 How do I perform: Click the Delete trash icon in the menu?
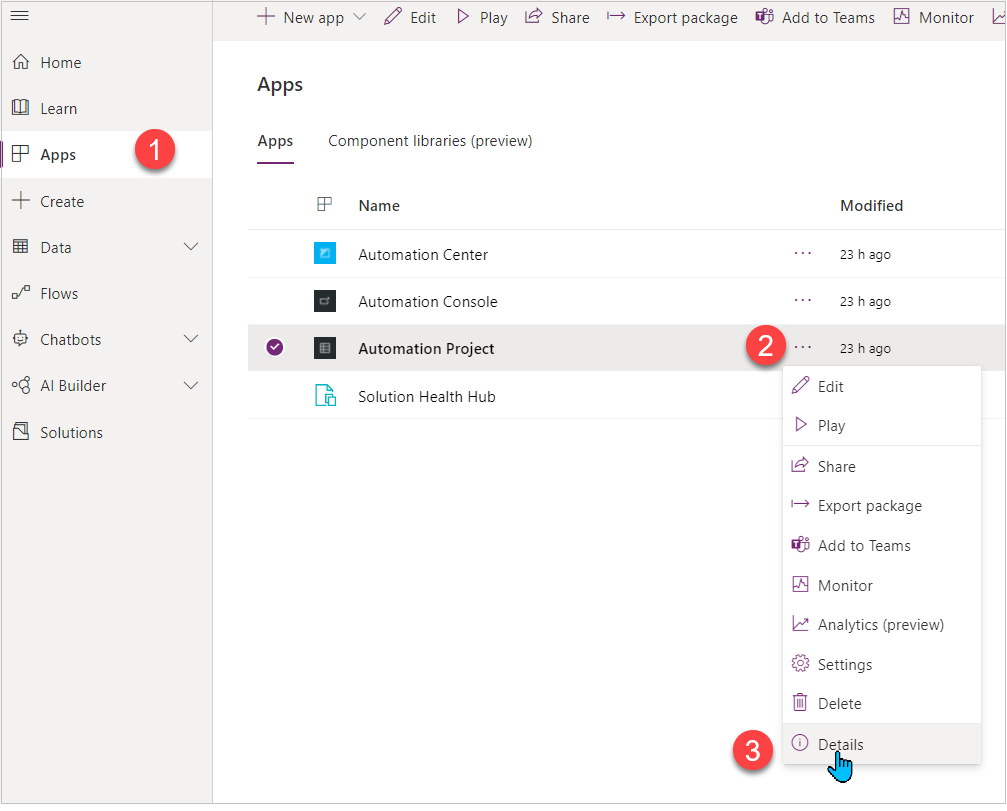pos(800,703)
